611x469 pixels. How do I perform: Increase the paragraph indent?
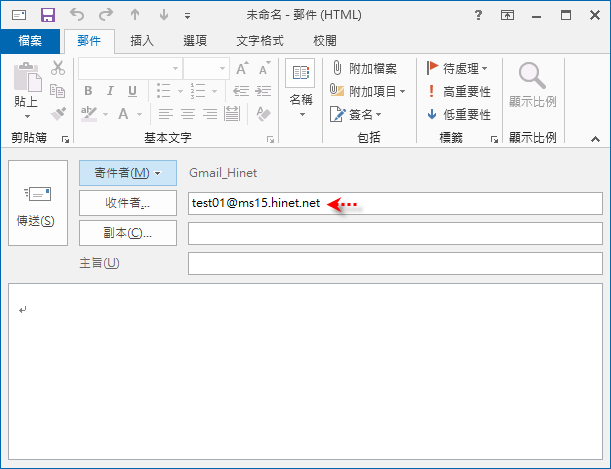pyautogui.click(x=263, y=91)
